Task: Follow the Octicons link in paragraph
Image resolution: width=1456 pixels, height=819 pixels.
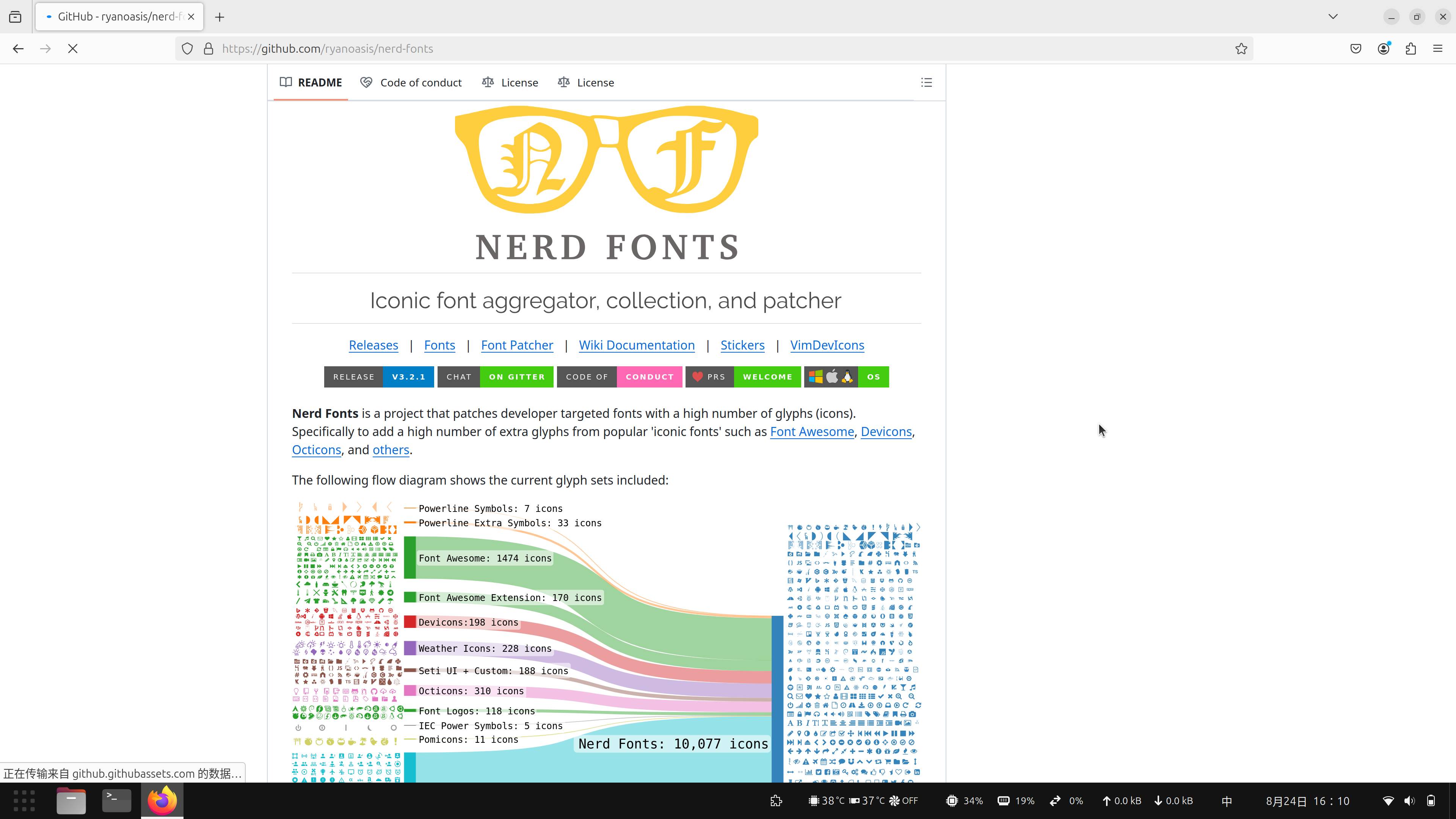Action: (x=317, y=450)
